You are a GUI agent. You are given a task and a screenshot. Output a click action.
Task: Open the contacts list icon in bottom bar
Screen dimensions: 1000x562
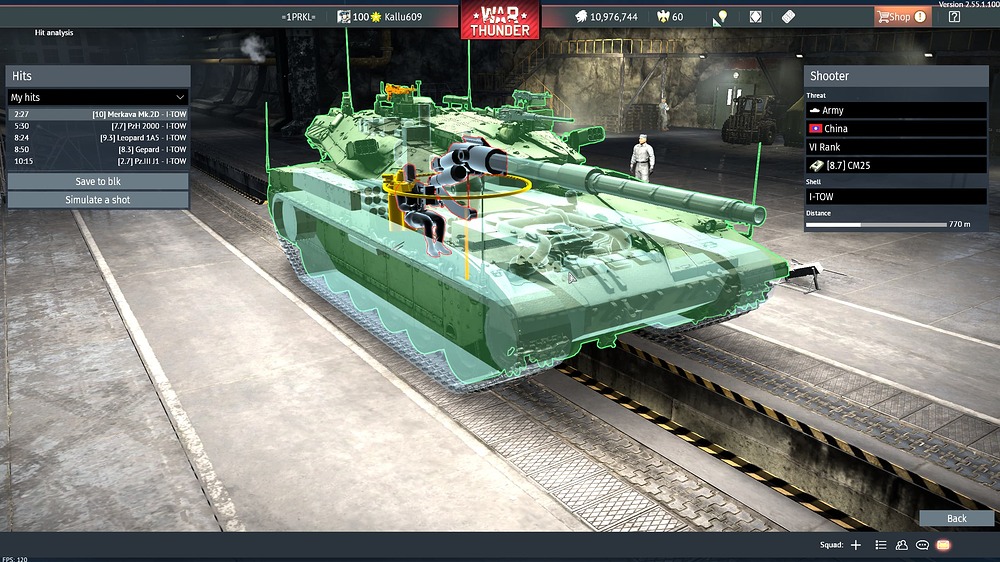(881, 545)
